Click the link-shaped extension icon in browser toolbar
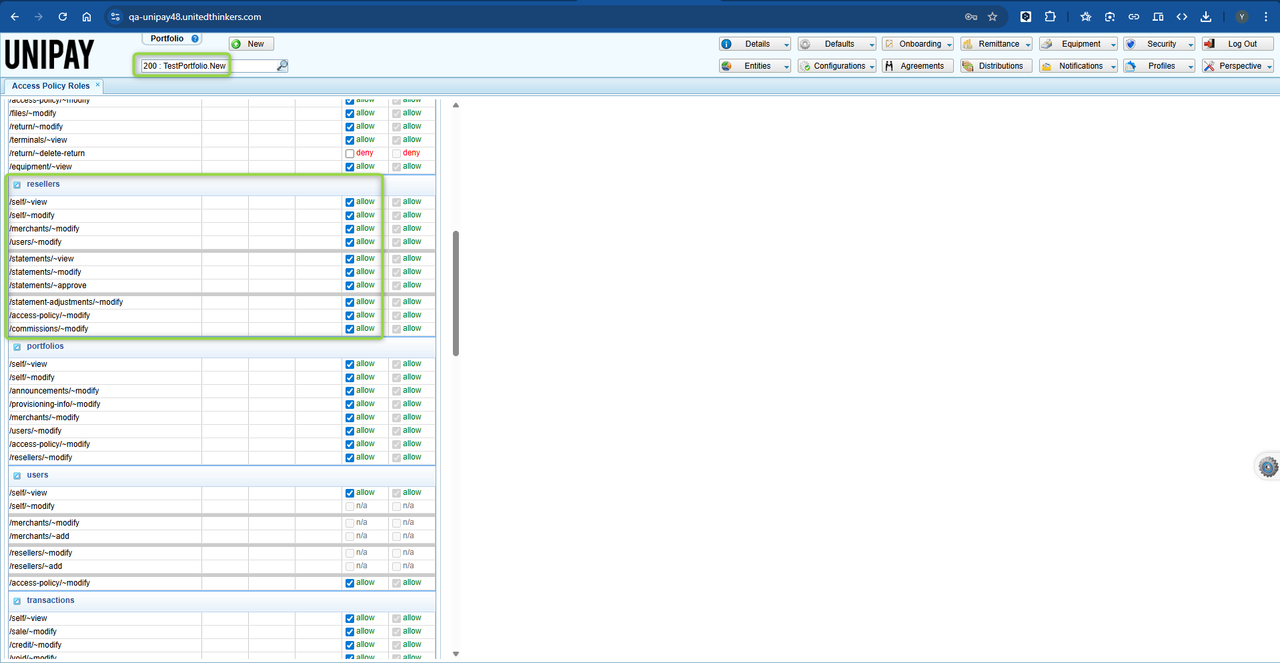Screen dimensions: 1280x663 click(1134, 16)
